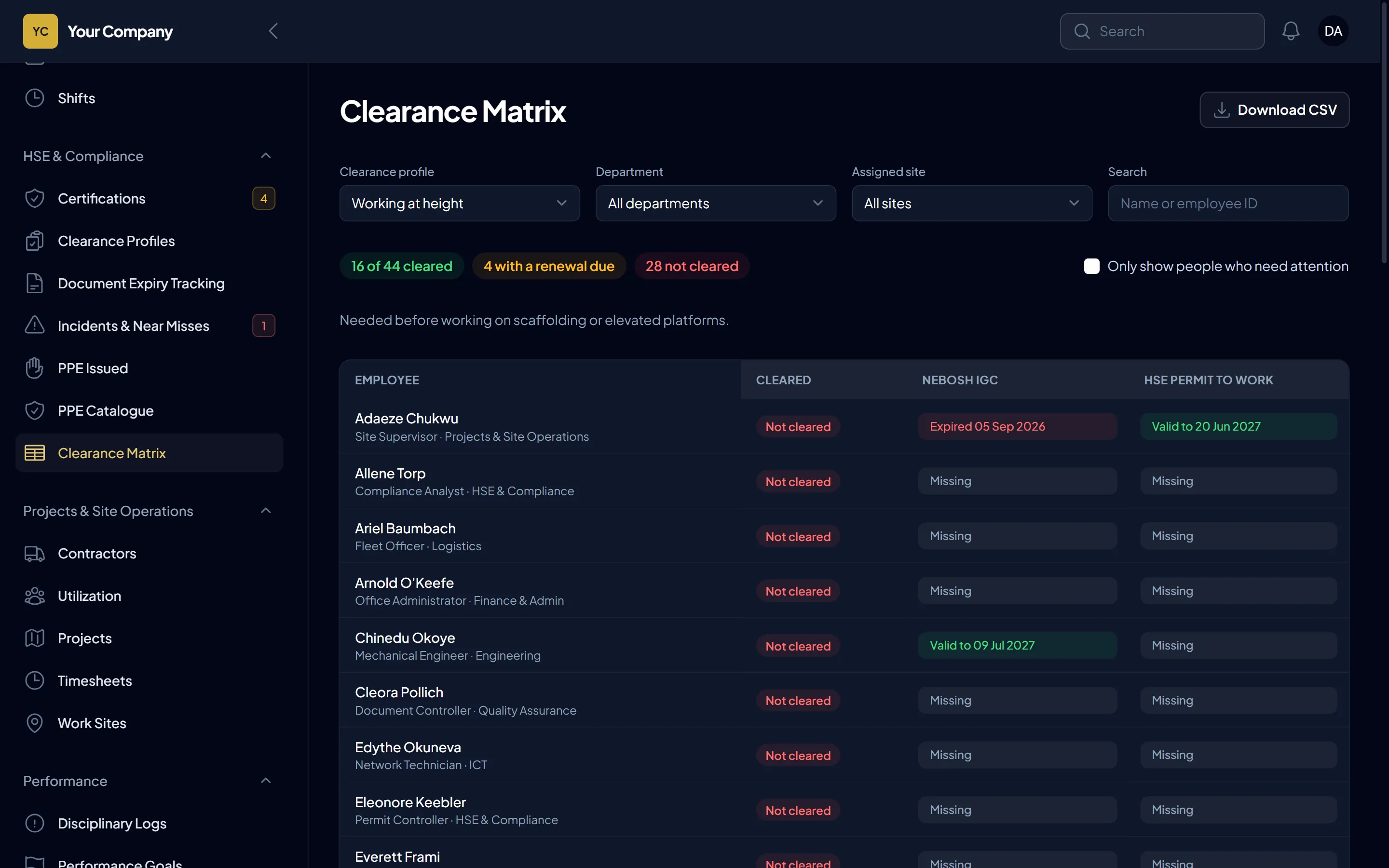
Task: Click the Shifts clock icon
Action: point(34,98)
